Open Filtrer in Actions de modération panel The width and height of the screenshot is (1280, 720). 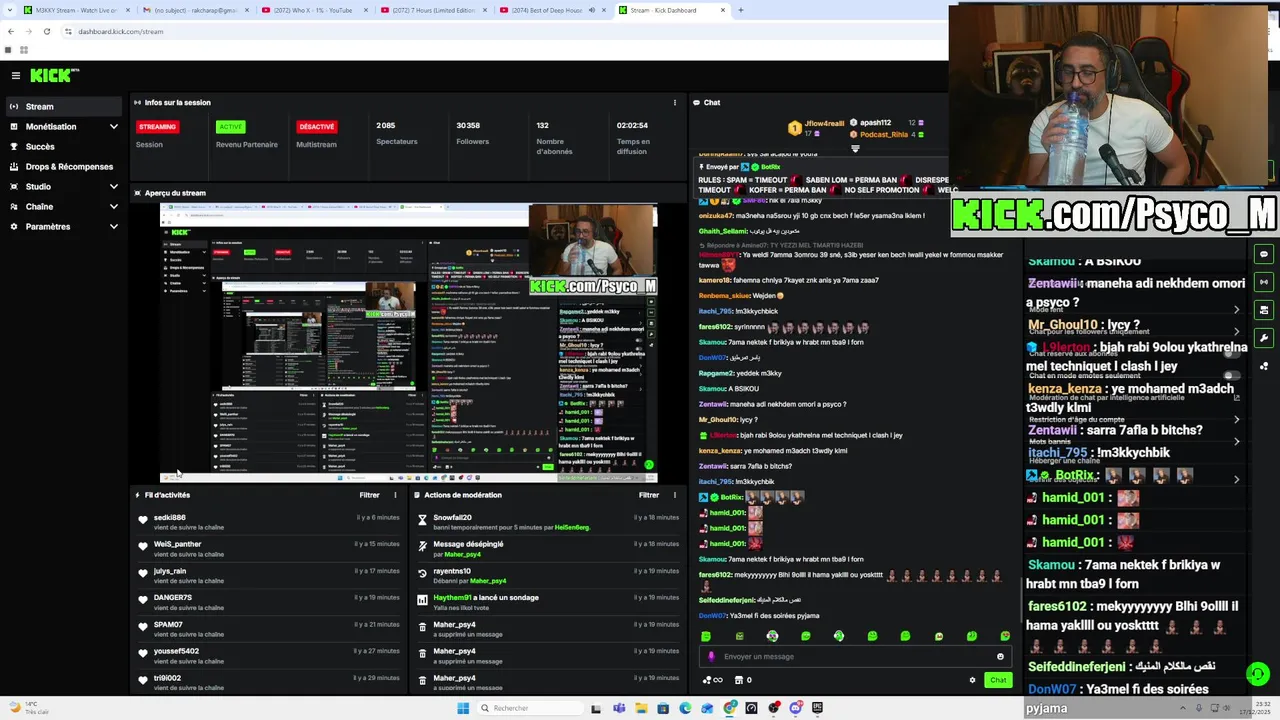649,495
